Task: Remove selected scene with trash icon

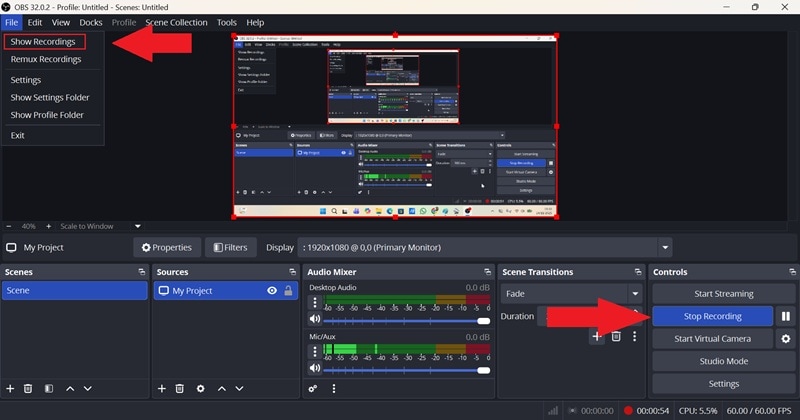Action: tap(28, 388)
